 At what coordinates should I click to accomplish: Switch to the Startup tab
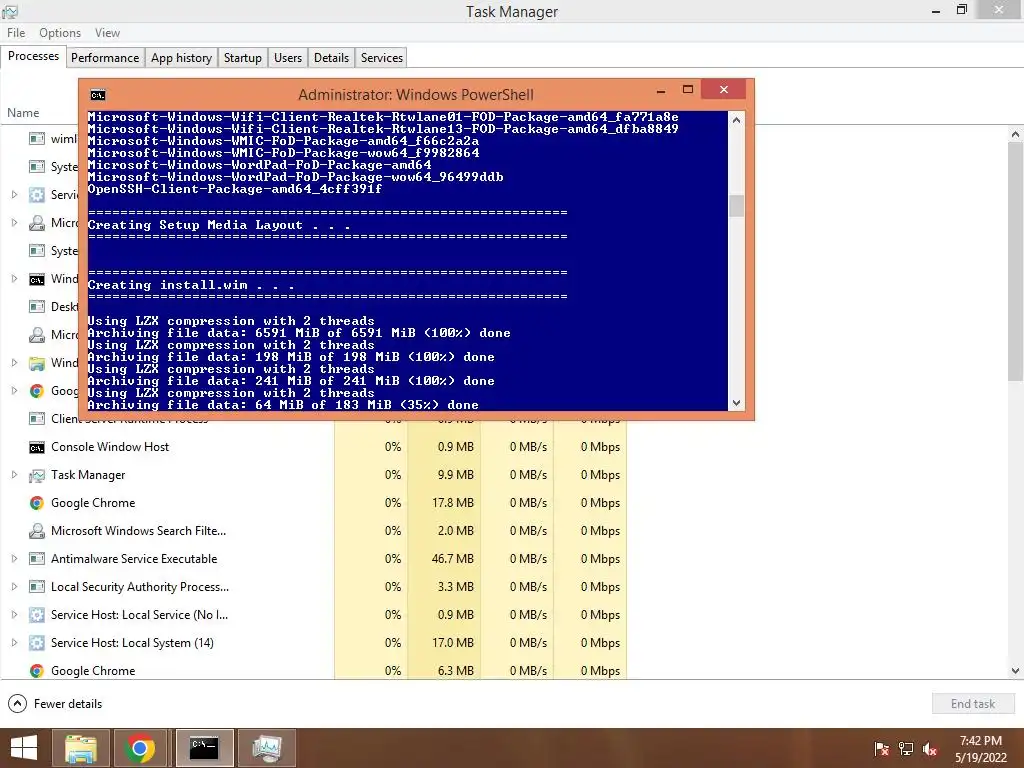pos(242,57)
